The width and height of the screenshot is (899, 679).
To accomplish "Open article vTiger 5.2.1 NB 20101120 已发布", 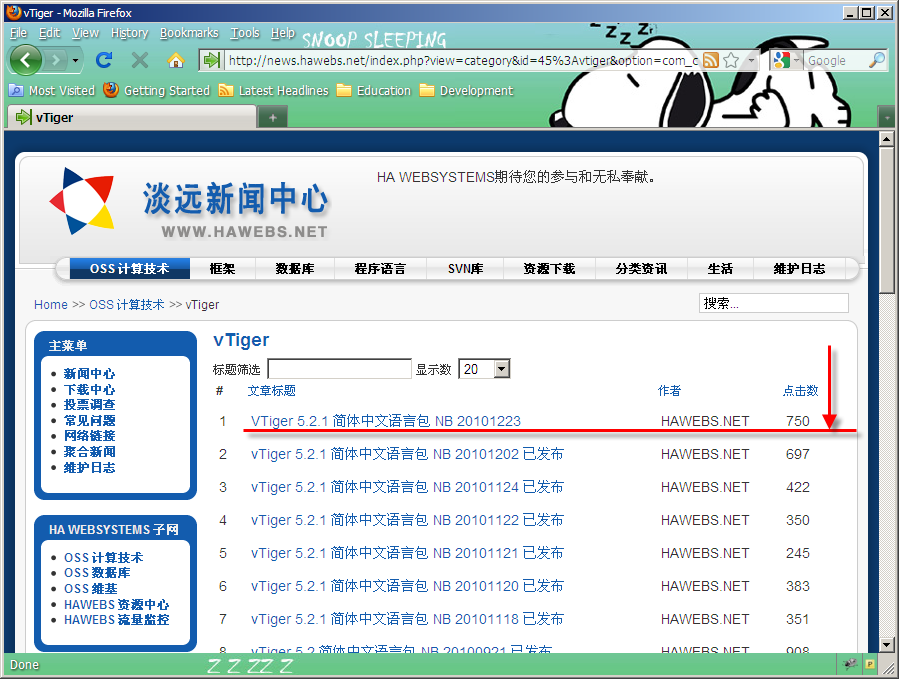I will click(407, 586).
